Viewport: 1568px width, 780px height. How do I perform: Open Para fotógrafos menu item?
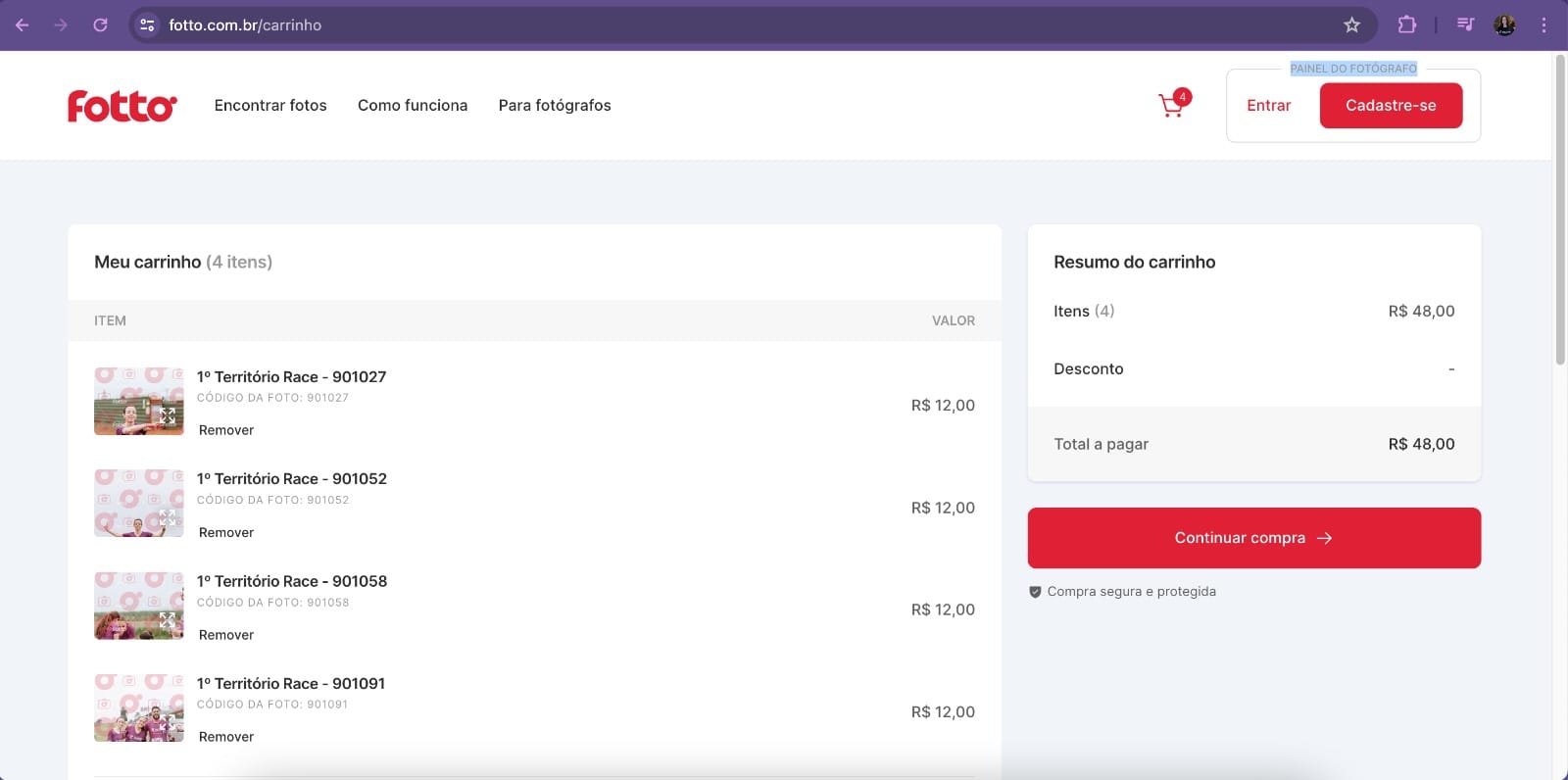[555, 105]
